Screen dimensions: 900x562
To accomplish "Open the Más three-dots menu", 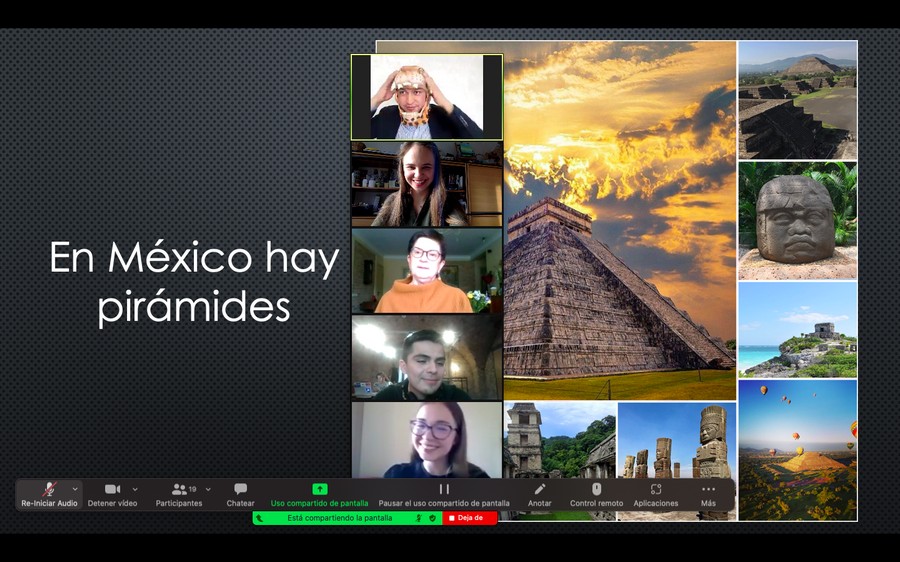I will coord(708,489).
